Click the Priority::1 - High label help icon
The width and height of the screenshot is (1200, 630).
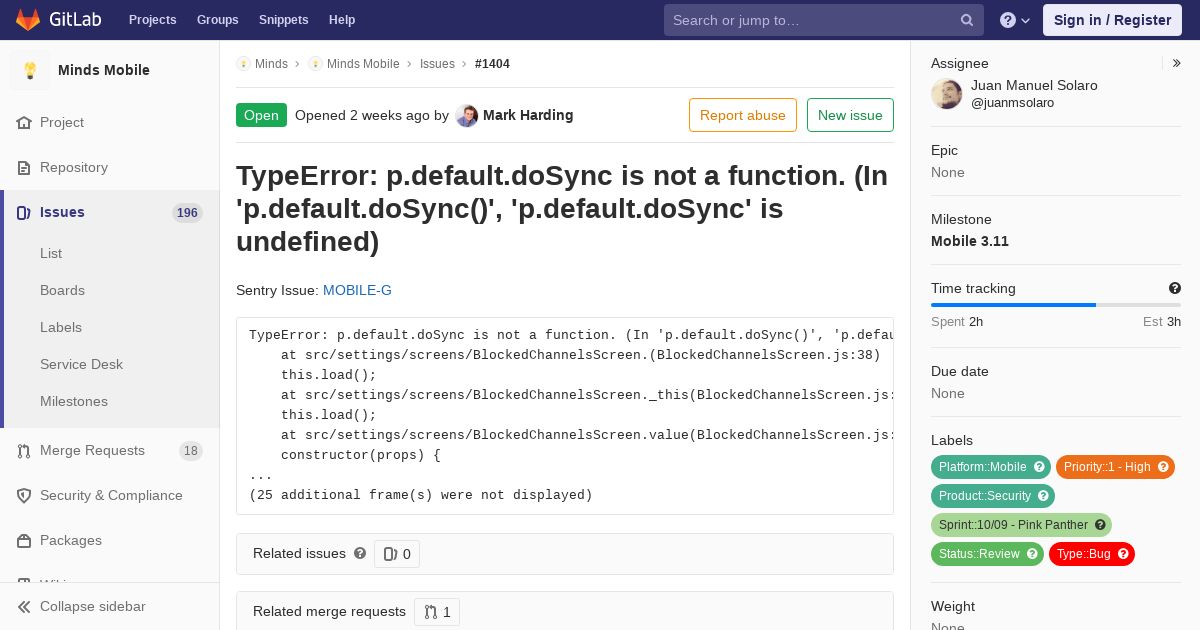[1163, 467]
